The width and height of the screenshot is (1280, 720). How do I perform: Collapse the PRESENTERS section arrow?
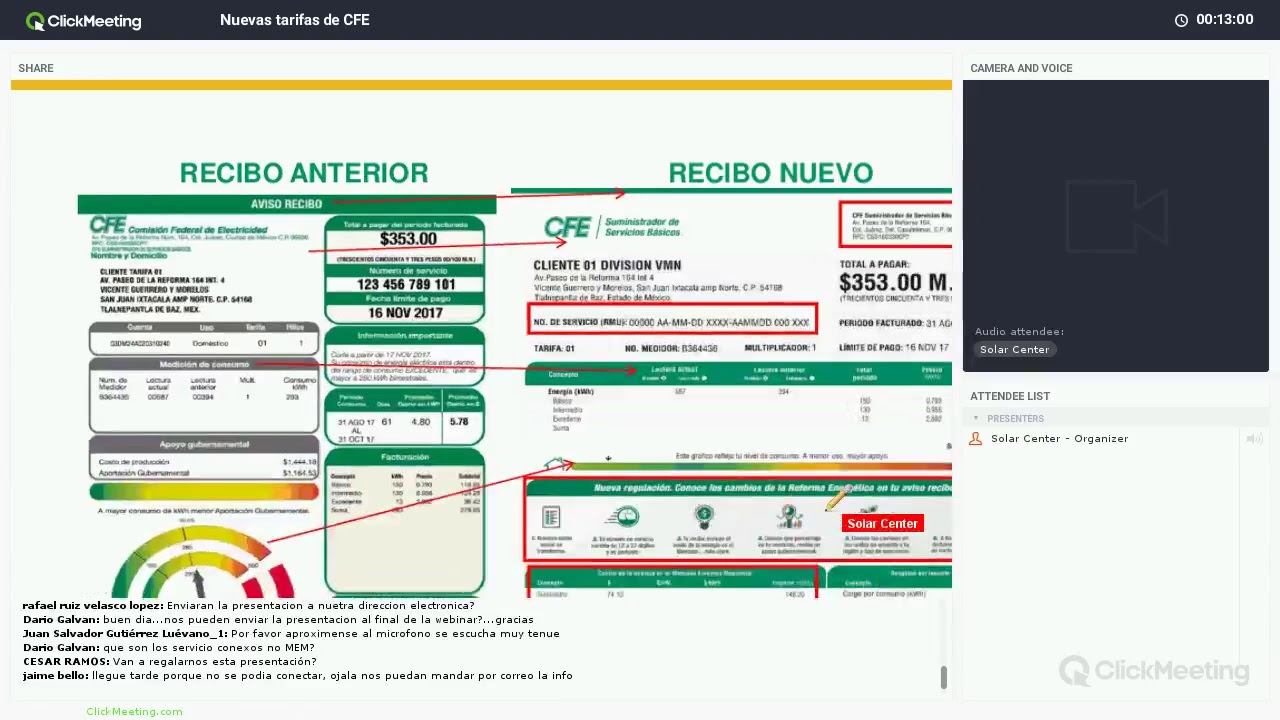[x=976, y=418]
